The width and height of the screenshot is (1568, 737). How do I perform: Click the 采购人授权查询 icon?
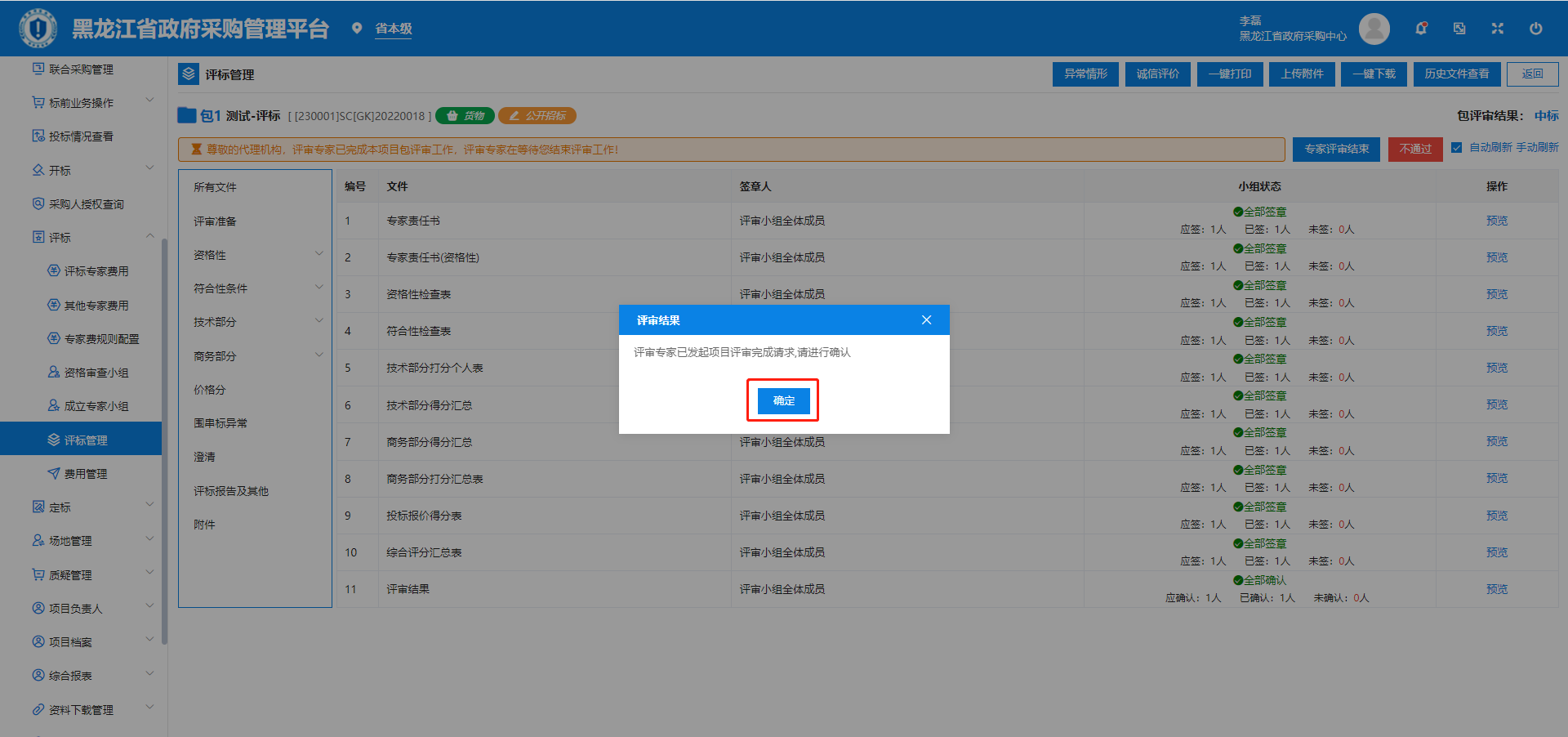[38, 203]
